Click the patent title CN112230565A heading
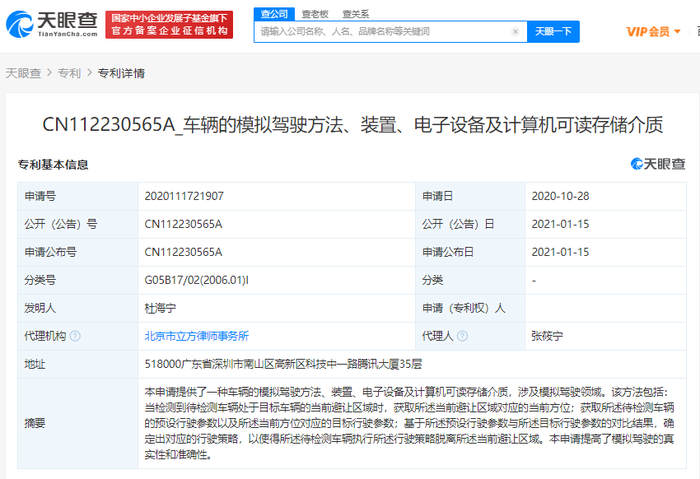 coord(353,125)
